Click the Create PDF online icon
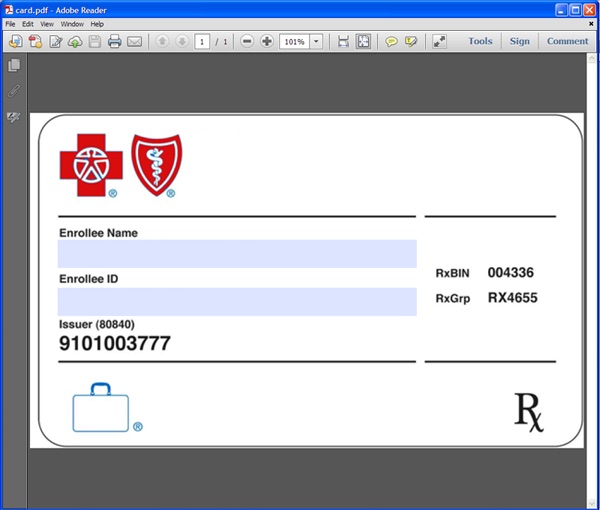The width and height of the screenshot is (600, 510). 16,41
